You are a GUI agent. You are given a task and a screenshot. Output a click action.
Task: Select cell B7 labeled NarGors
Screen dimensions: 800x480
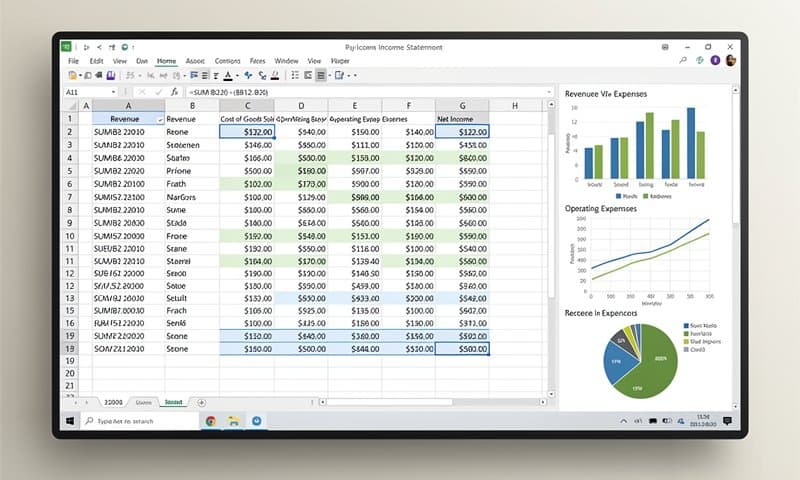point(192,197)
